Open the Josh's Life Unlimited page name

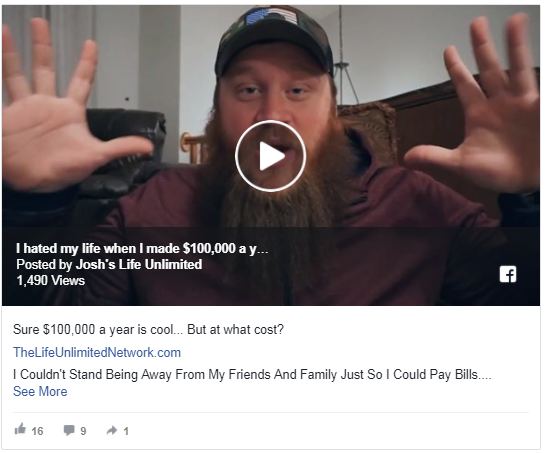pos(139,264)
